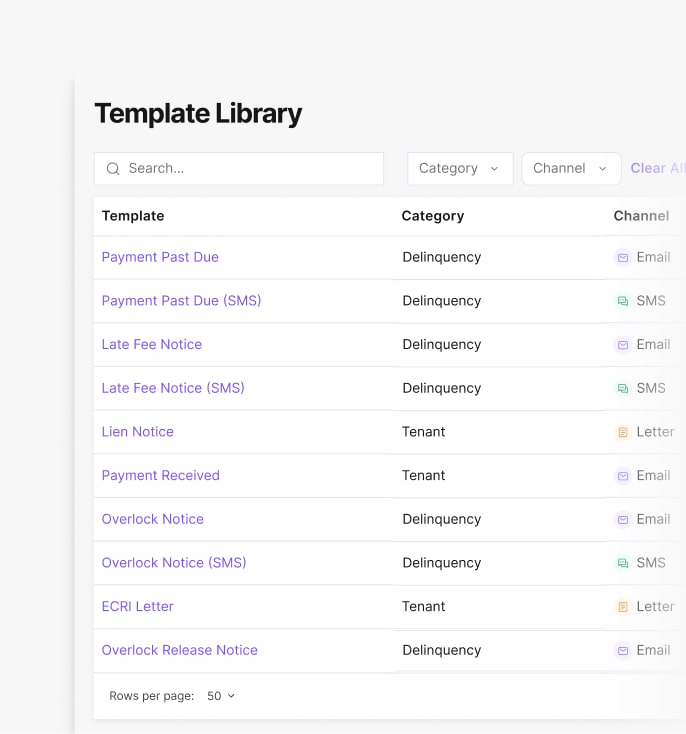Open the Channel filter dropdown
The height and width of the screenshot is (734, 686).
(x=571, y=169)
